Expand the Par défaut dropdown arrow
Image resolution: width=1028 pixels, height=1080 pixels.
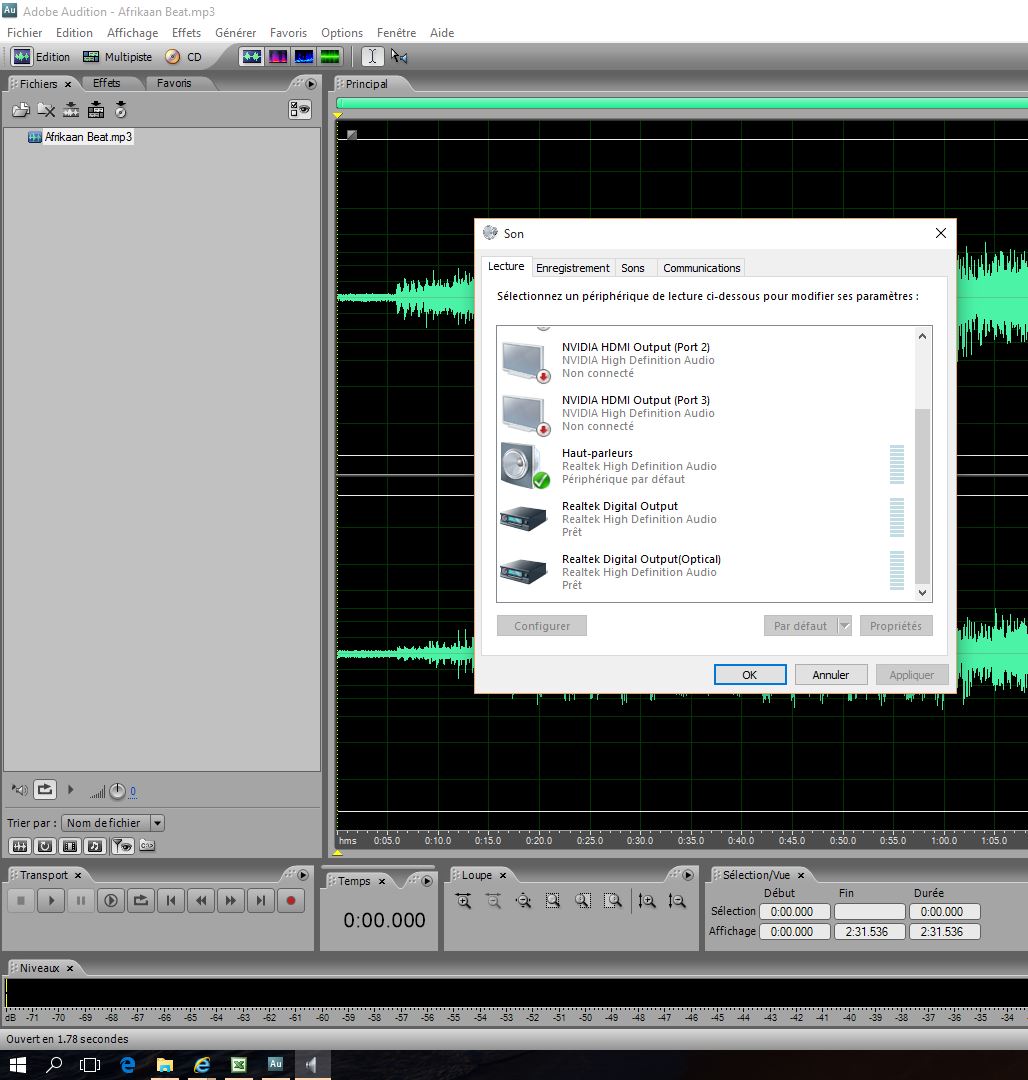pos(844,626)
